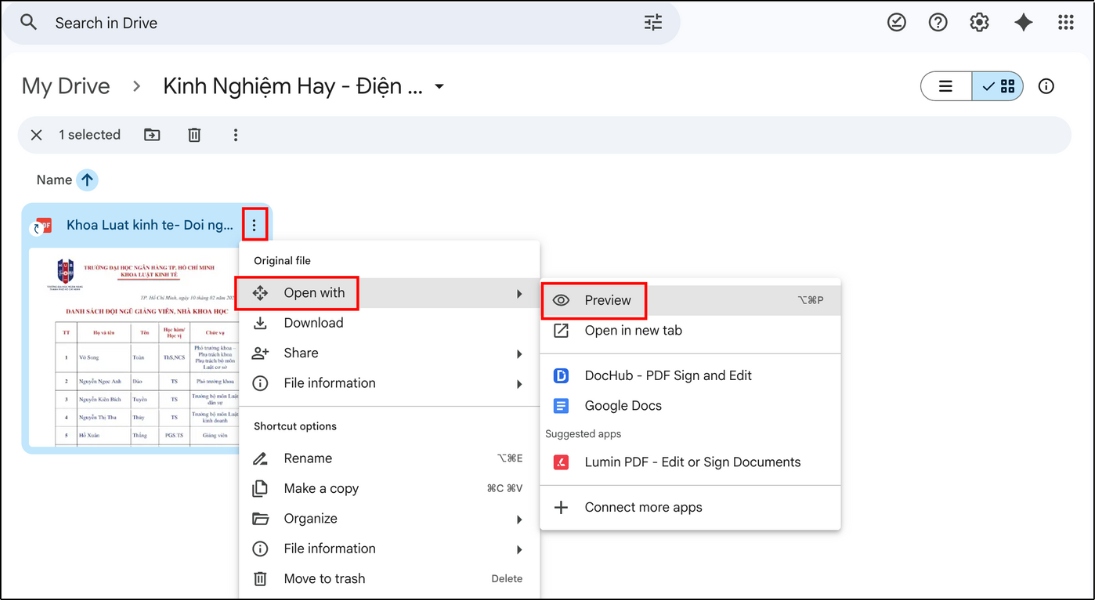Click the offline ready status icon
The height and width of the screenshot is (600, 1095).
tap(896, 22)
